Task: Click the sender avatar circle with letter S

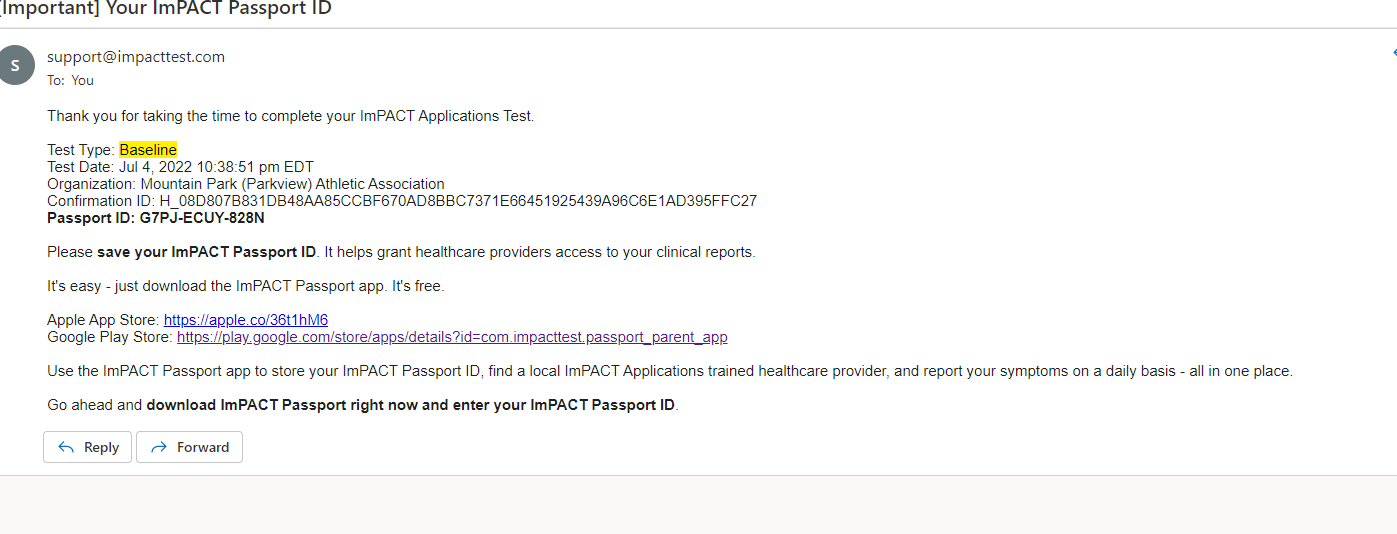Action: 15,66
